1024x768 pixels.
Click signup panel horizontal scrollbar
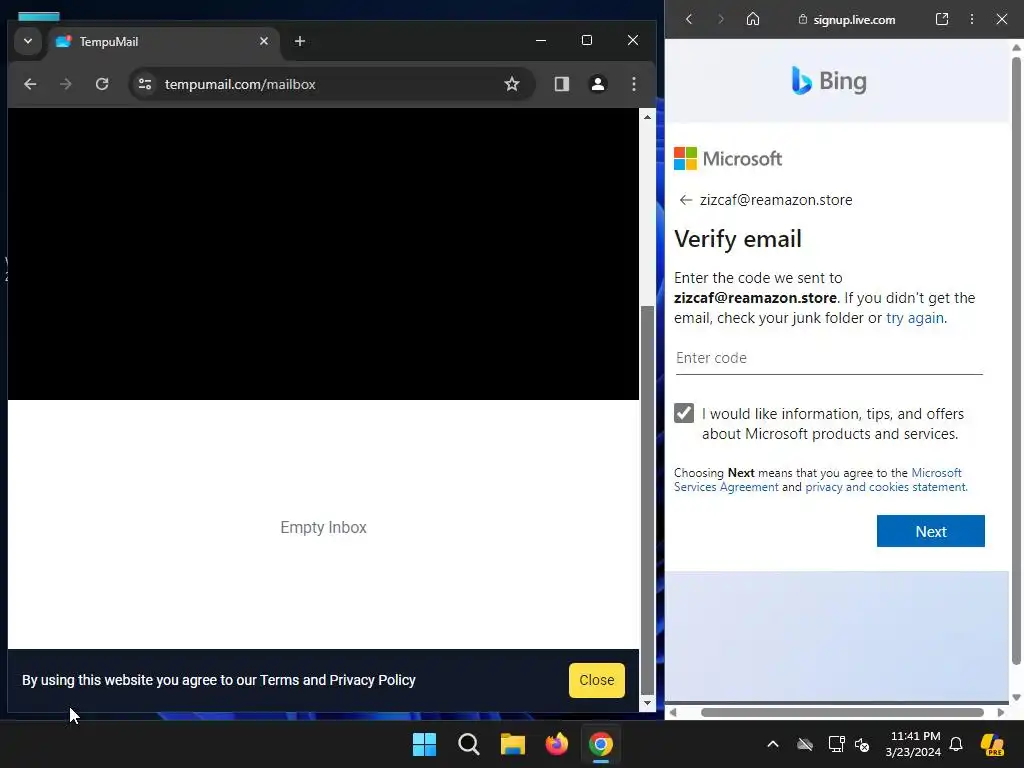tap(842, 712)
